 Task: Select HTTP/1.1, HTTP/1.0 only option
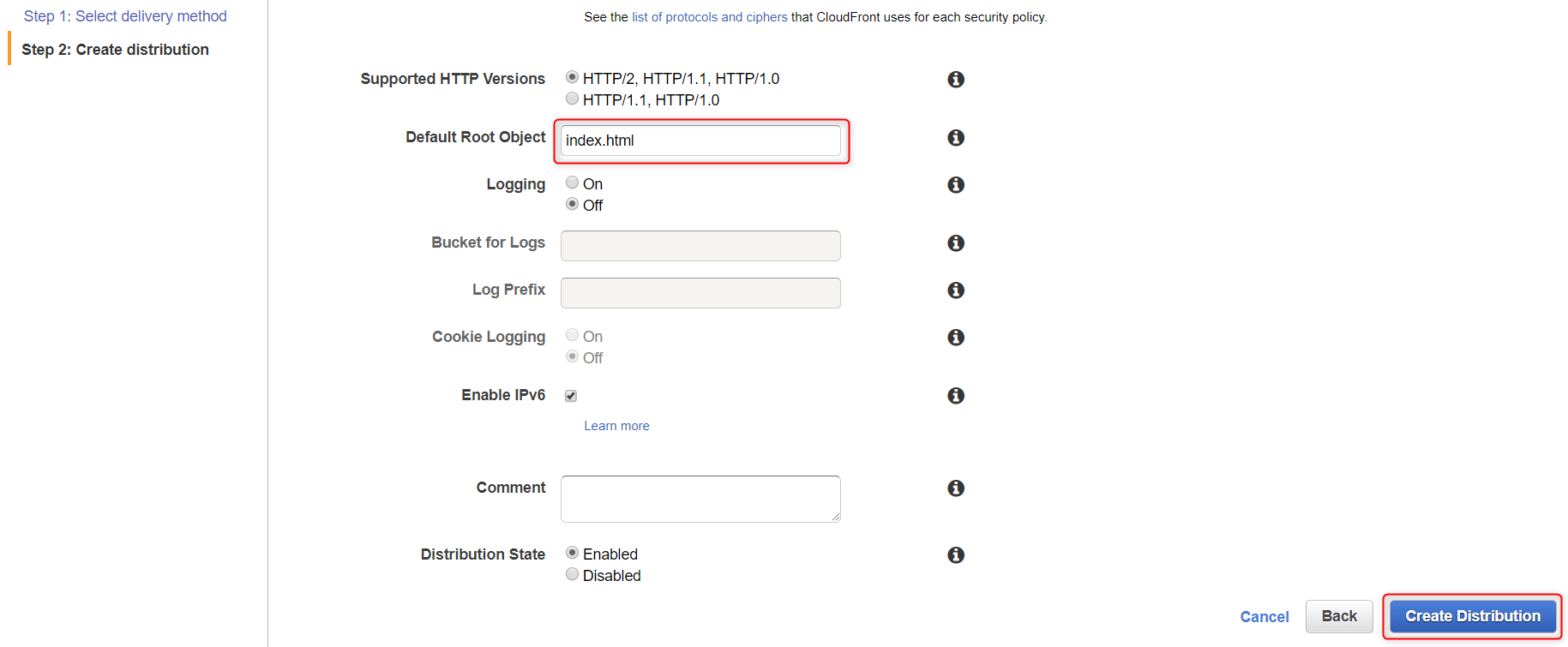(x=572, y=99)
